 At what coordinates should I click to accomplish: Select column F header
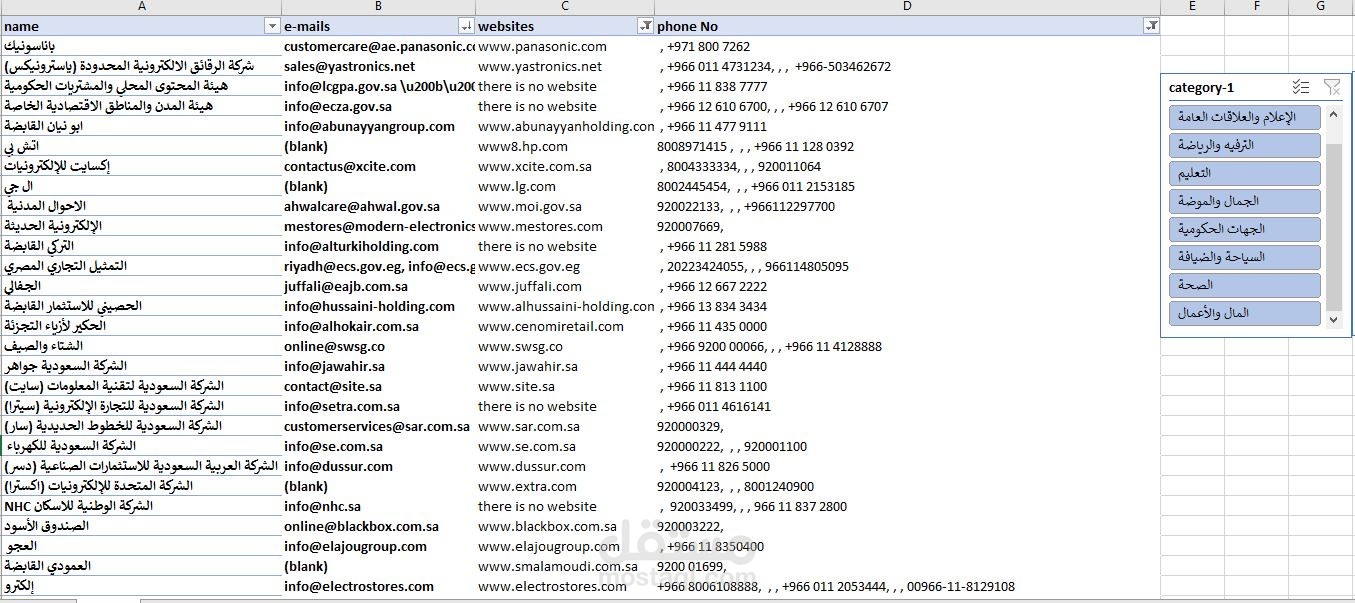[x=1256, y=7]
